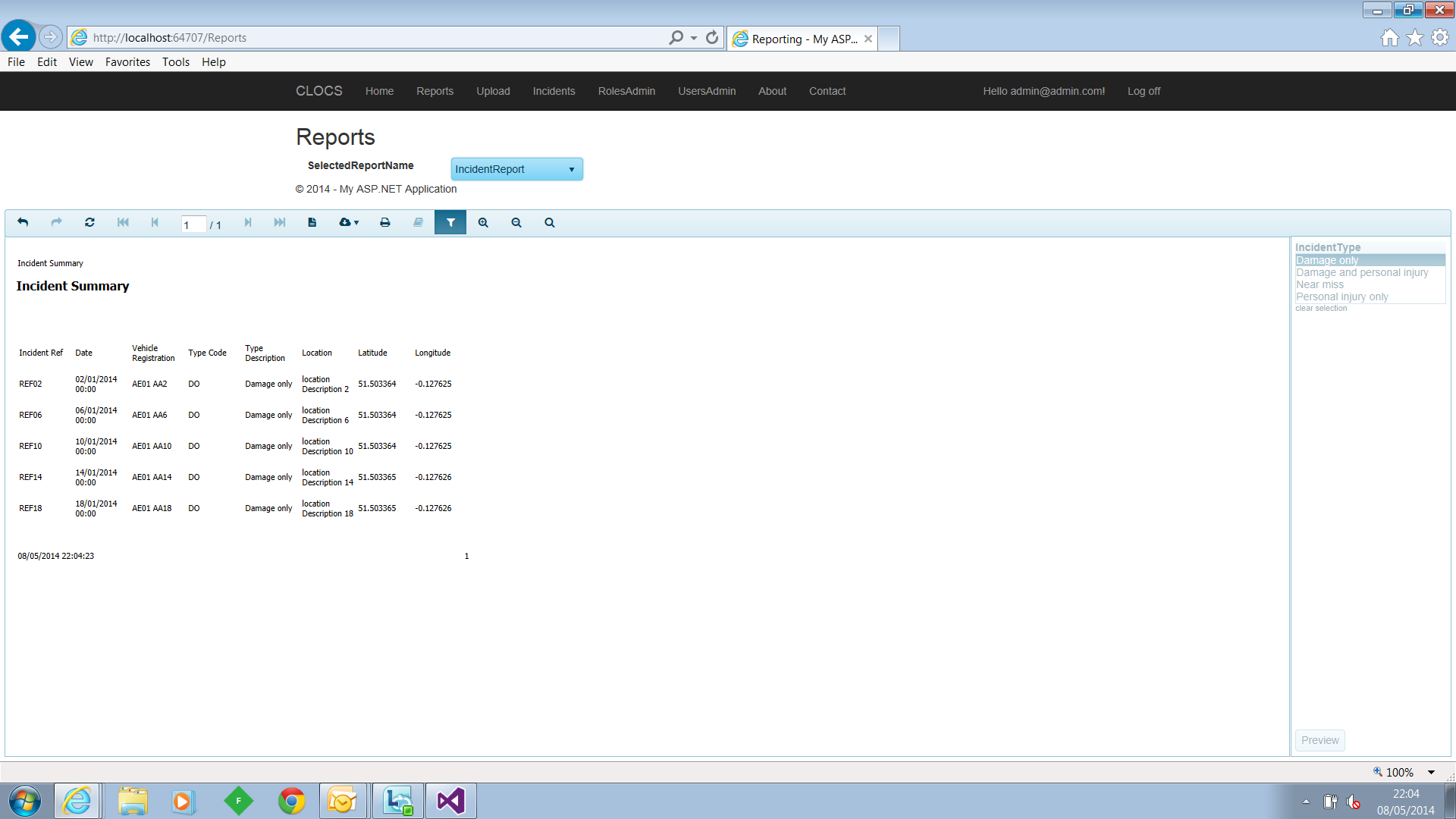Image resolution: width=1456 pixels, height=819 pixels.
Task: Click the navigate back history arrow
Action: 23,222
